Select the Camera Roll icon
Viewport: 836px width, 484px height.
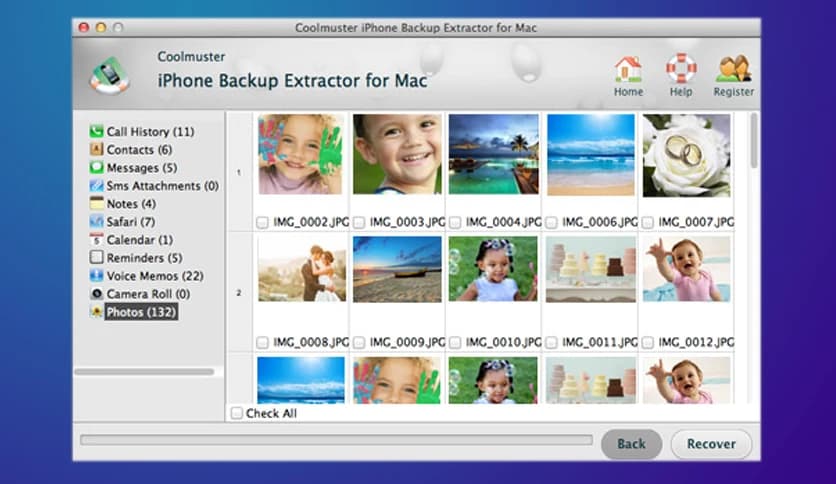97,294
